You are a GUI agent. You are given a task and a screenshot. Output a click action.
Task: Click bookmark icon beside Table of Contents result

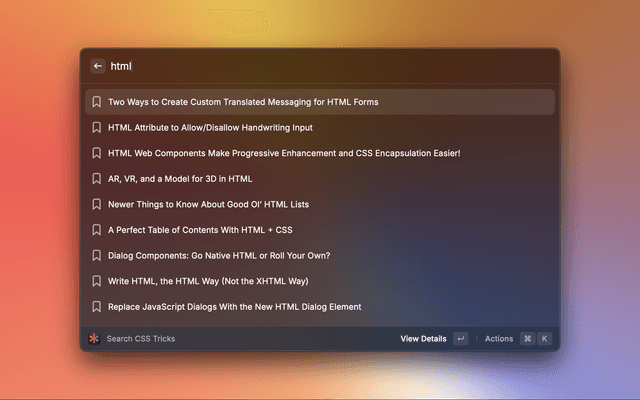[x=97, y=230]
